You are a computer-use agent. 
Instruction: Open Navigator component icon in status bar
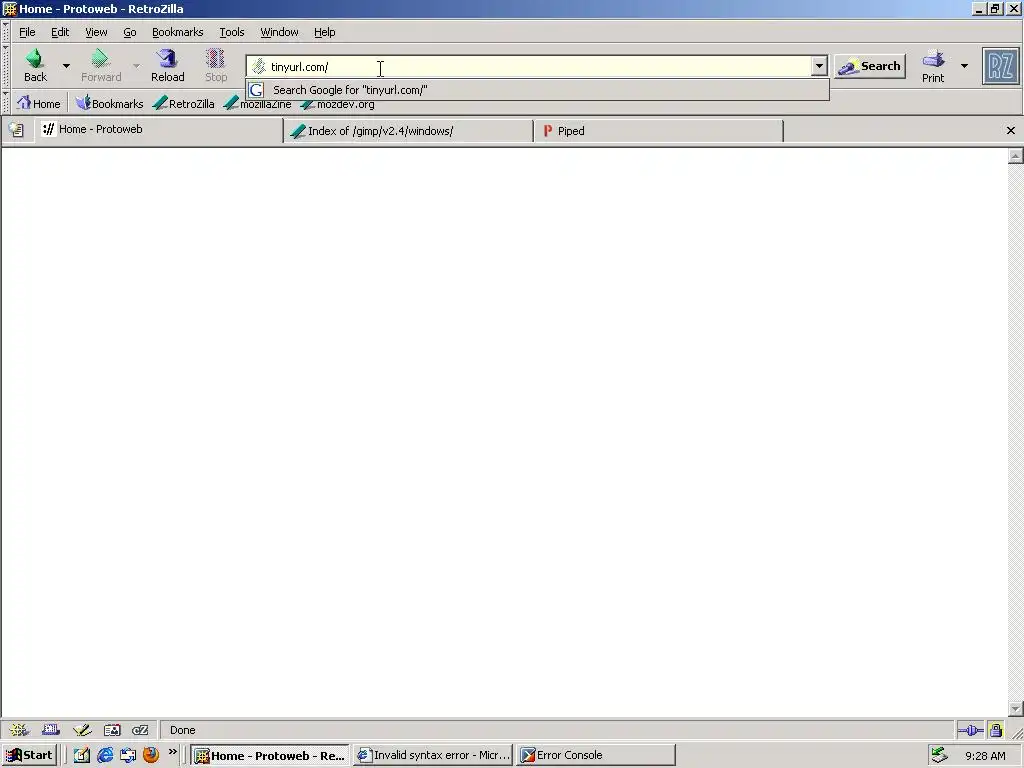(19, 729)
